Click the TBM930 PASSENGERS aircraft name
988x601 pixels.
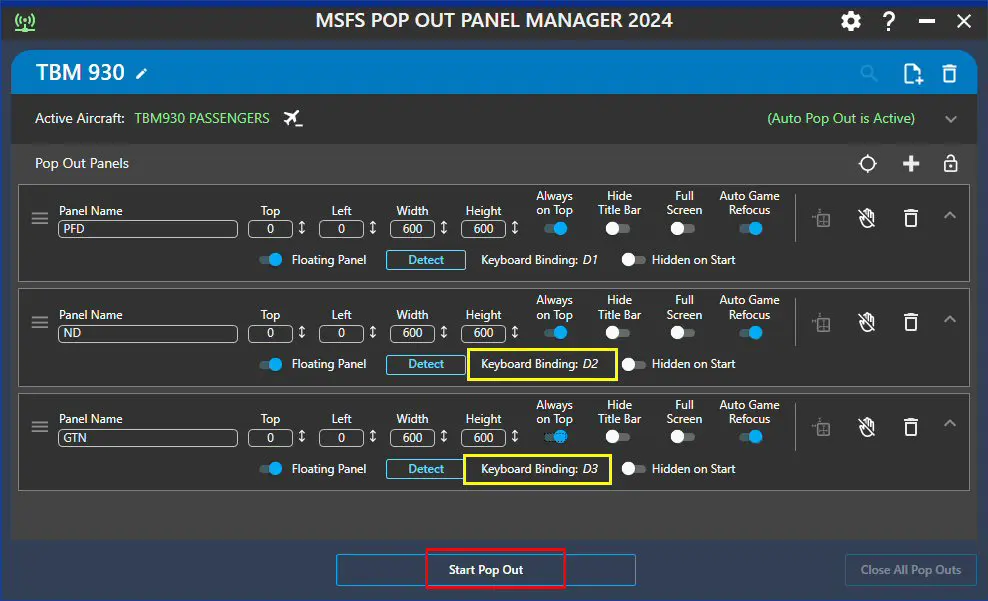point(202,118)
